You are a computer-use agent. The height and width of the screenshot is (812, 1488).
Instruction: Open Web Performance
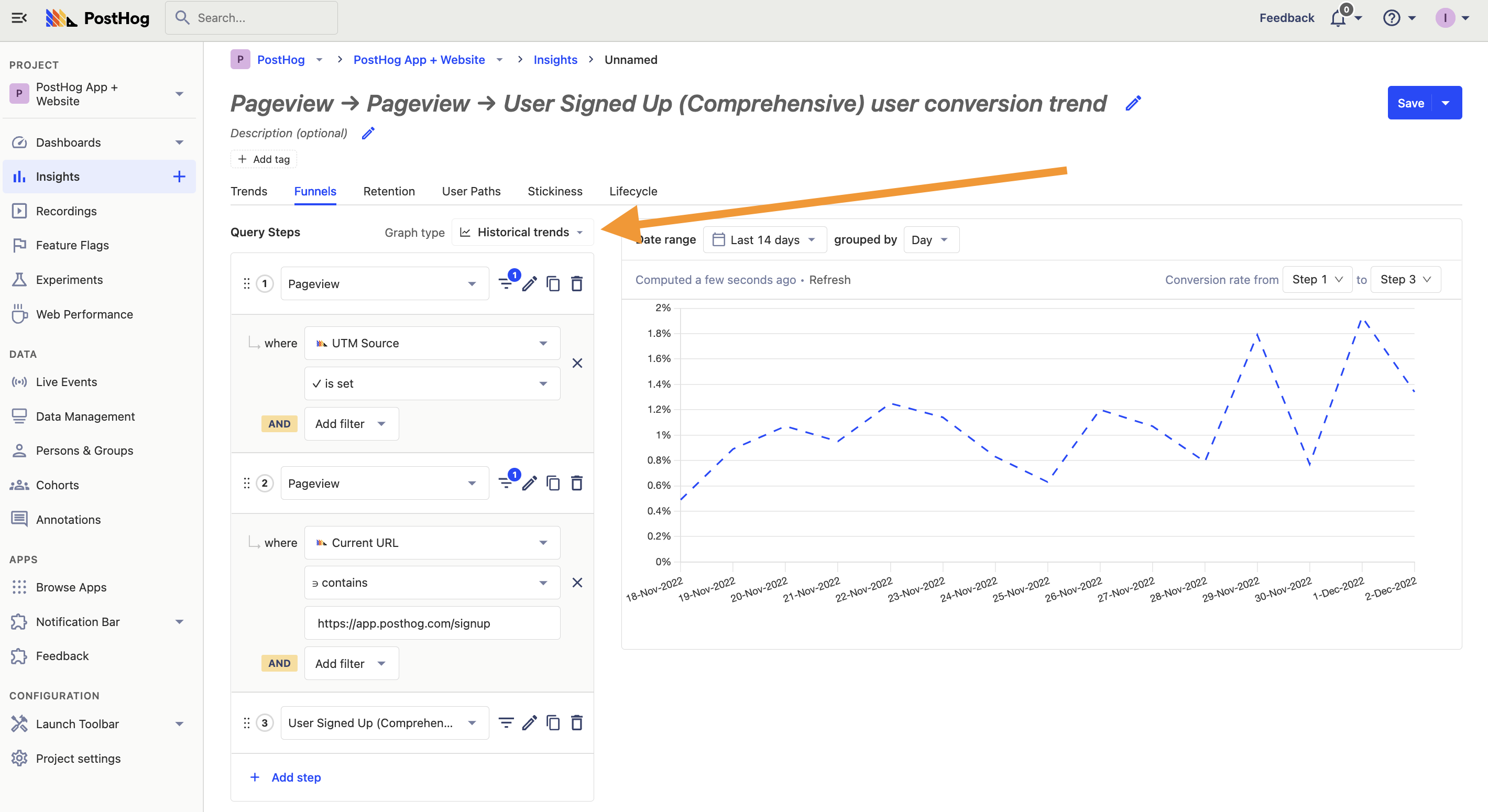(84, 314)
